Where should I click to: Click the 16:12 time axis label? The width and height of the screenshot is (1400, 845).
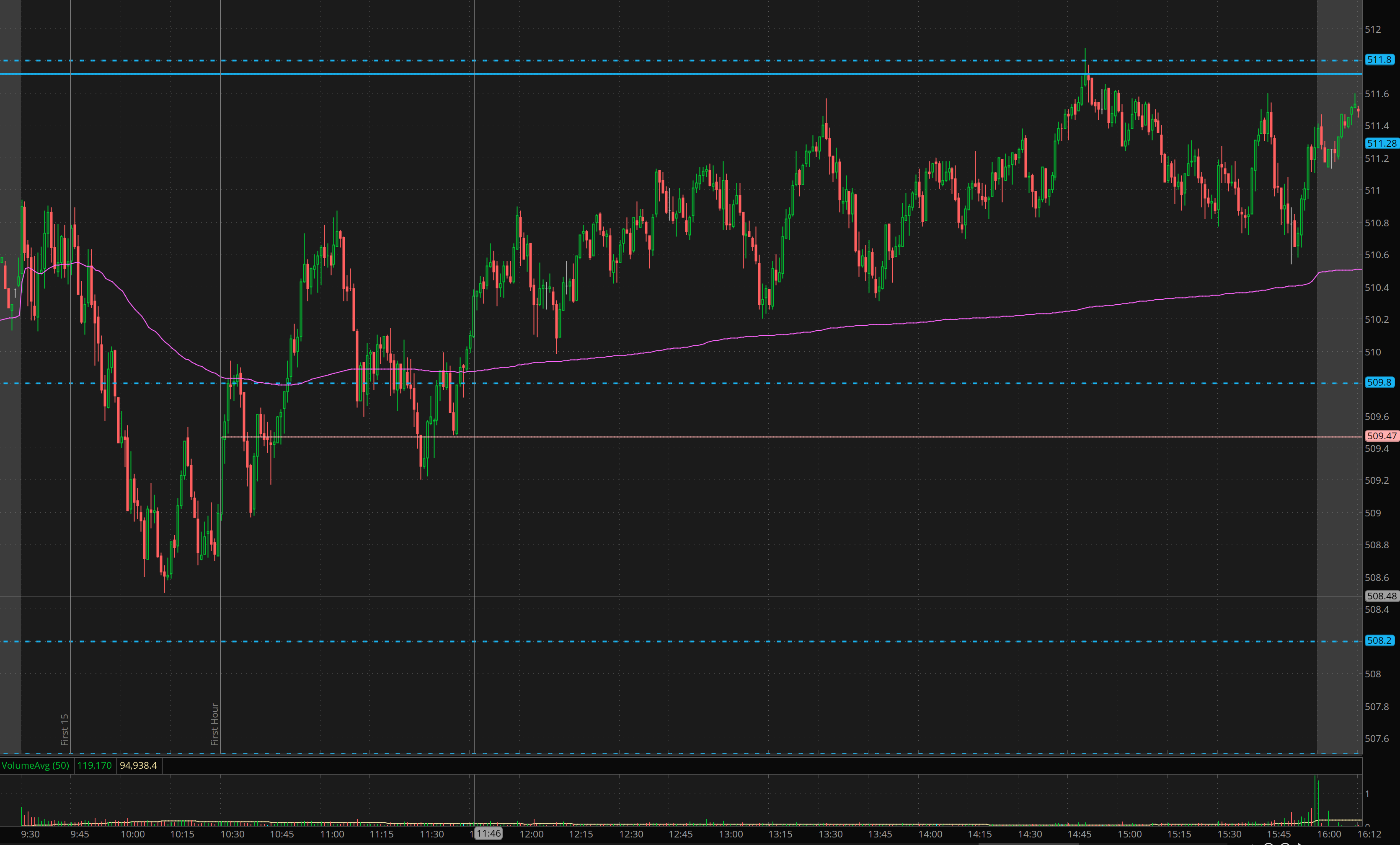[x=1369, y=834]
